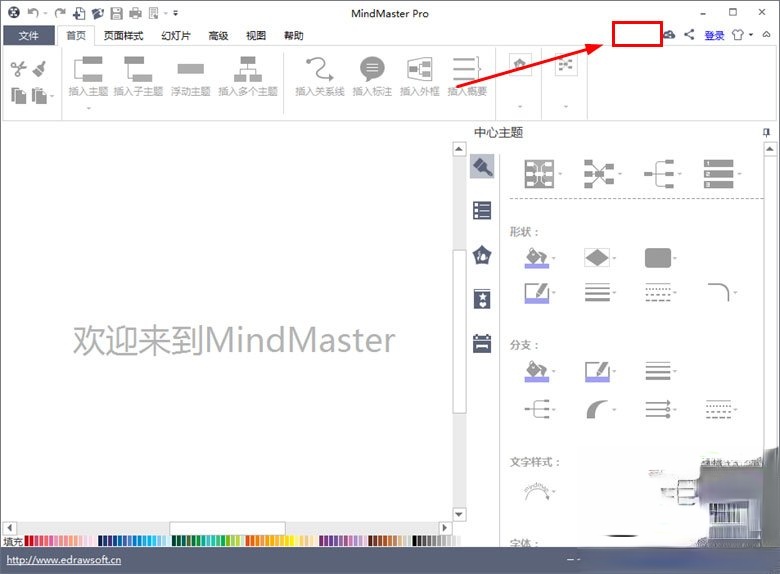Open the arched text style dropdown
This screenshot has width=780, height=574.
[539, 491]
